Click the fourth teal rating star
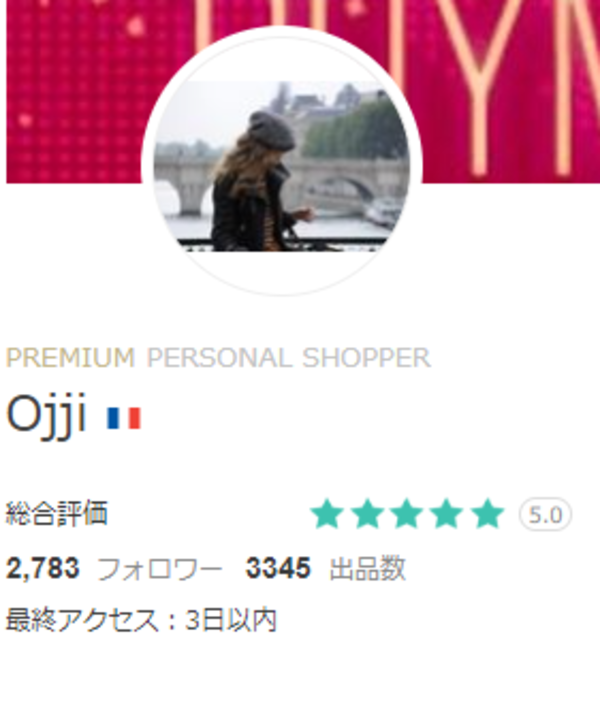Screen dimensions: 600x702 point(446,514)
